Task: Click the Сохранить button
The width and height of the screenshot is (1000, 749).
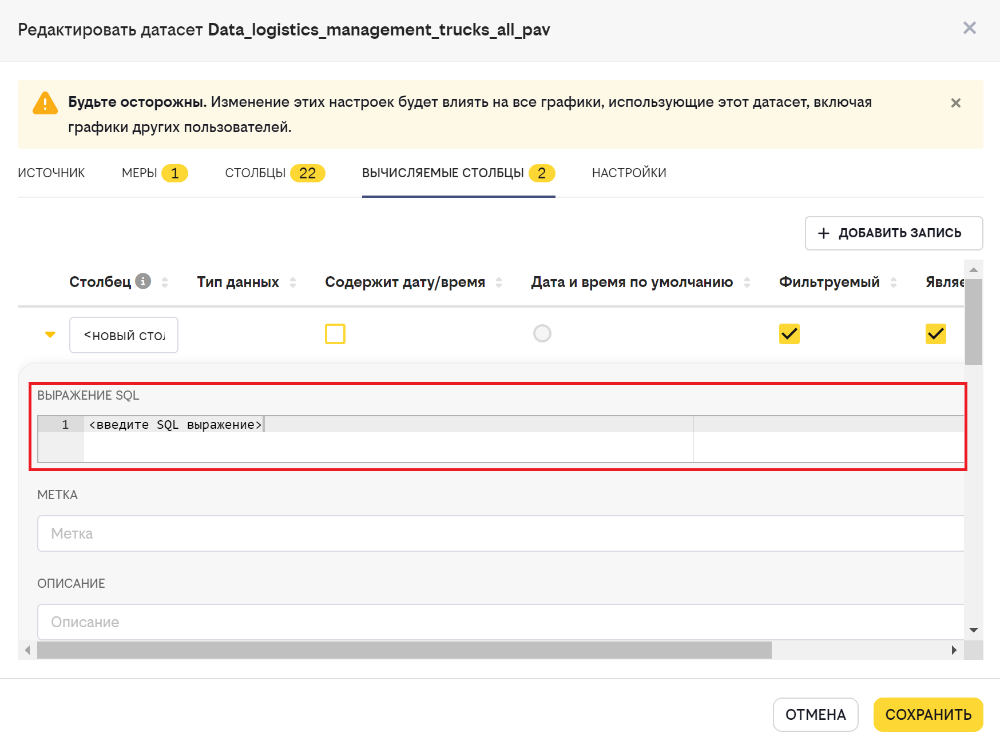Action: pos(928,715)
